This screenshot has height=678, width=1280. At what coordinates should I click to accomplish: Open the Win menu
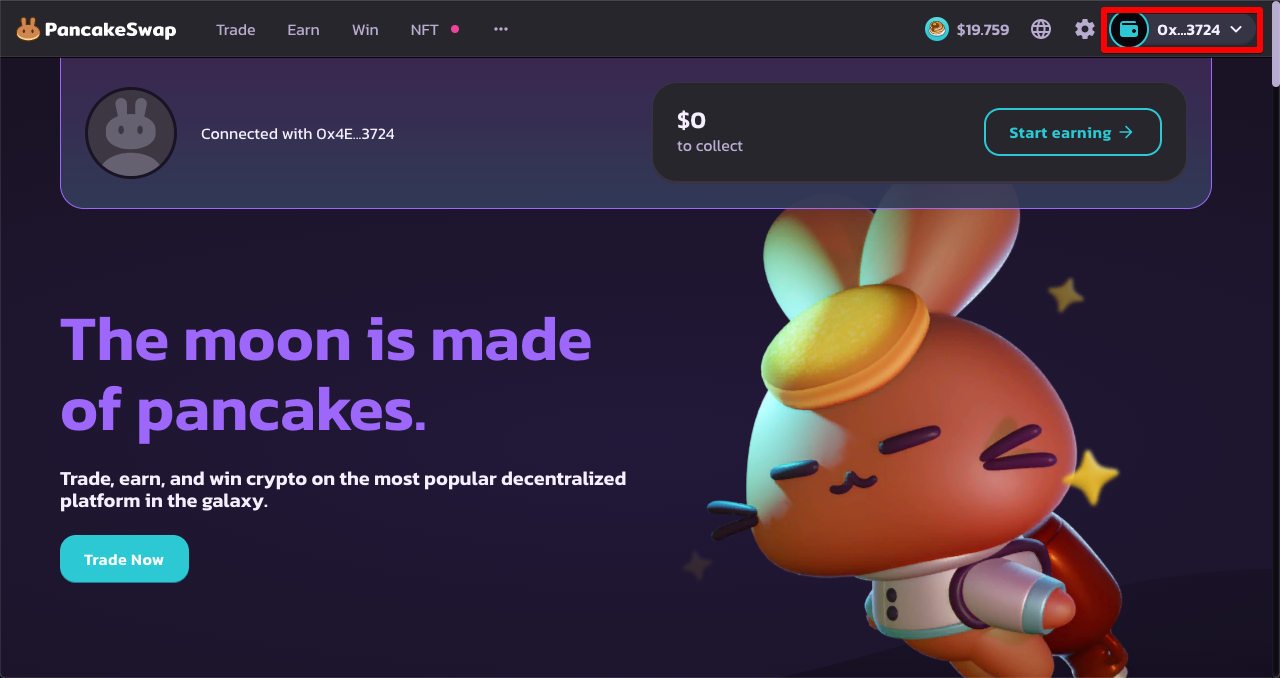click(365, 30)
